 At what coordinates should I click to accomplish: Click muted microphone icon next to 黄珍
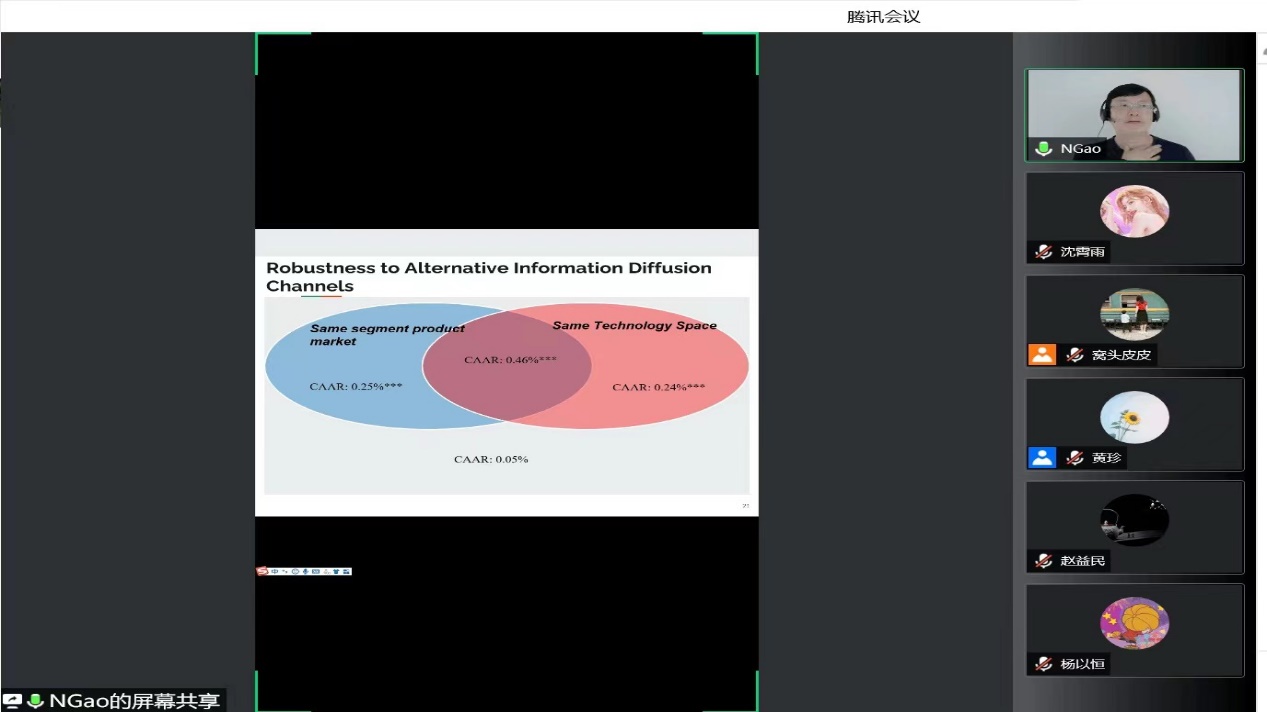1074,458
